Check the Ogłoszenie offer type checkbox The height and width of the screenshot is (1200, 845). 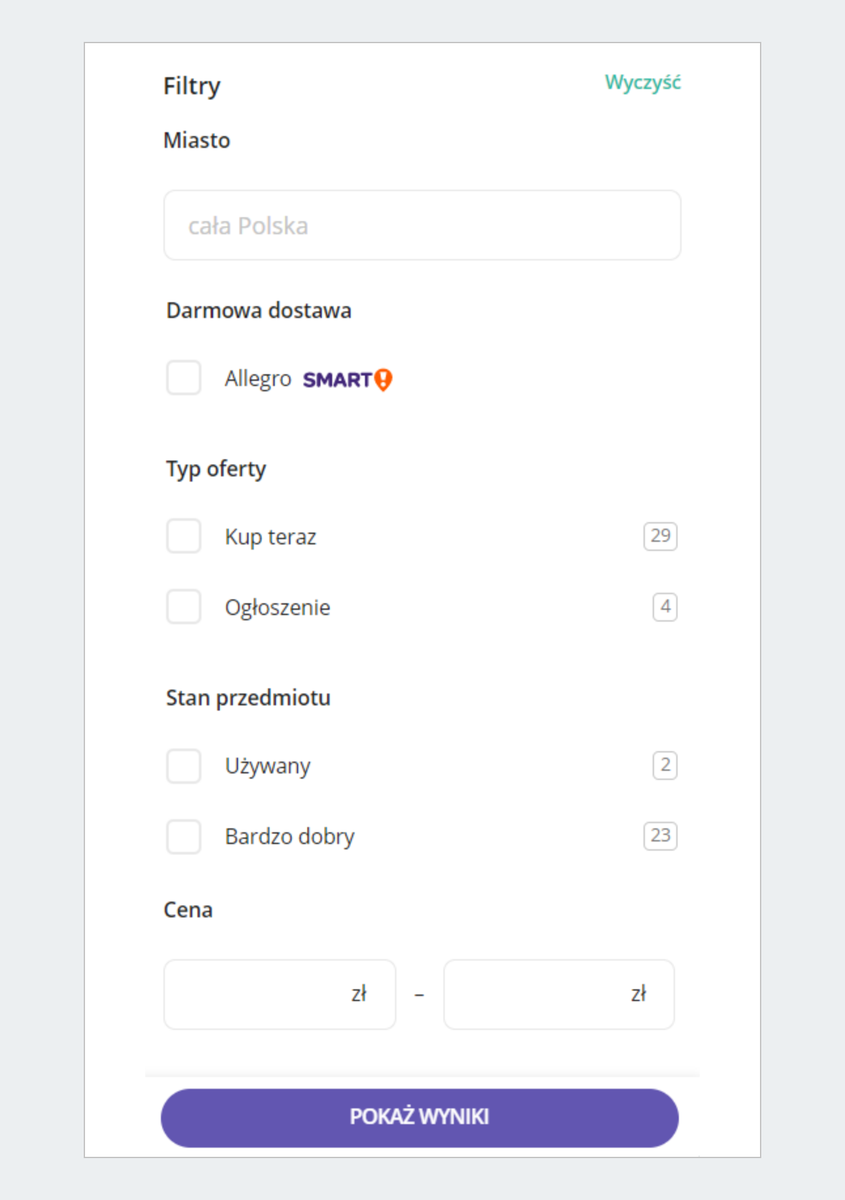[184, 607]
